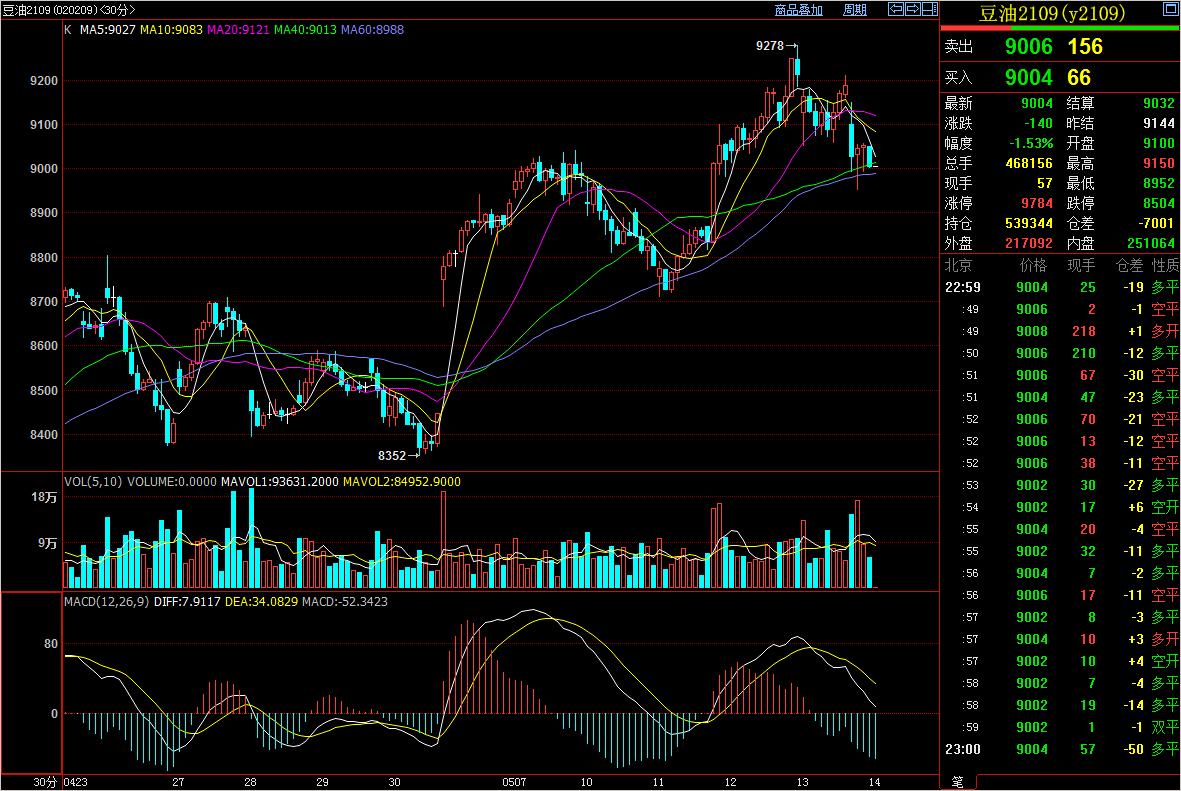The image size is (1181, 791).
Task: Click the 8352 low price annotation
Action: click(392, 455)
